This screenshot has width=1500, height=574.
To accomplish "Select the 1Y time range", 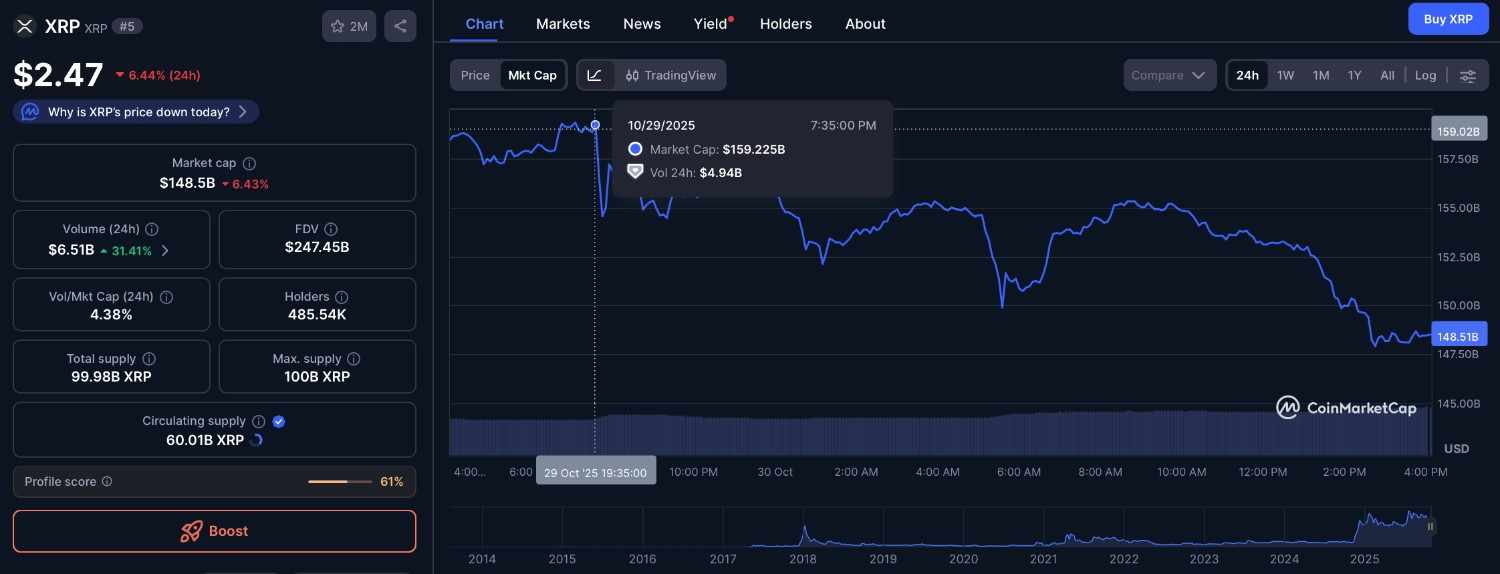I will pos(1354,75).
